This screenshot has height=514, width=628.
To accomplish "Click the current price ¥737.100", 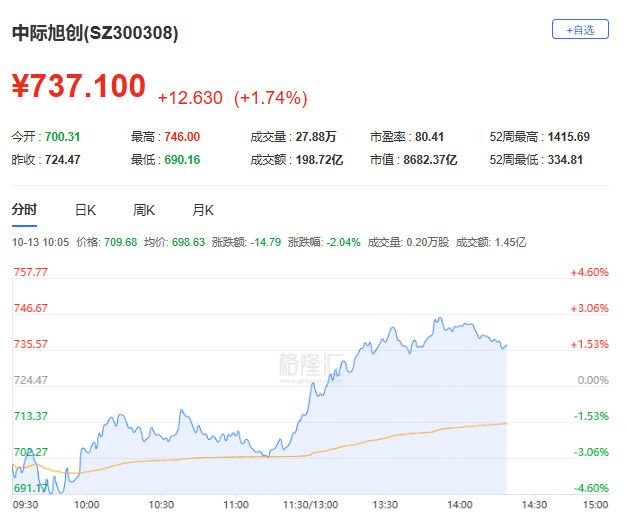I will [78, 86].
